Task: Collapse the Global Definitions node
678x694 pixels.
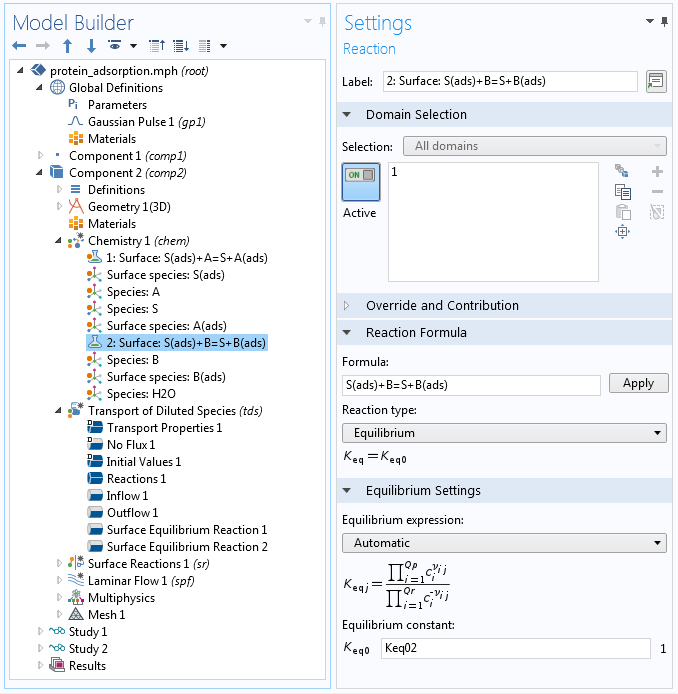Action: (39, 87)
